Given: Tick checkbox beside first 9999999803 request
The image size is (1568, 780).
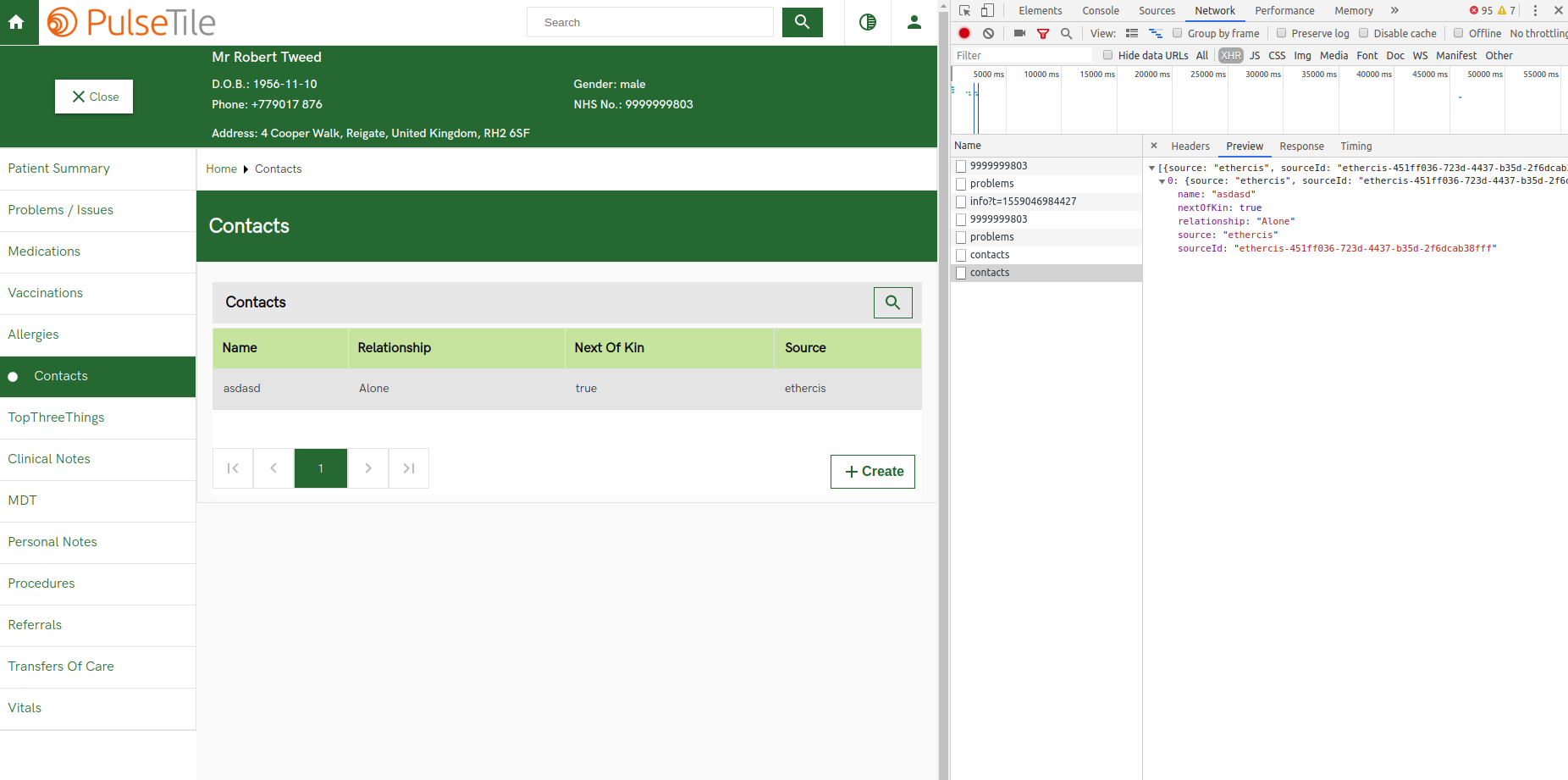Looking at the screenshot, I should click(961, 166).
